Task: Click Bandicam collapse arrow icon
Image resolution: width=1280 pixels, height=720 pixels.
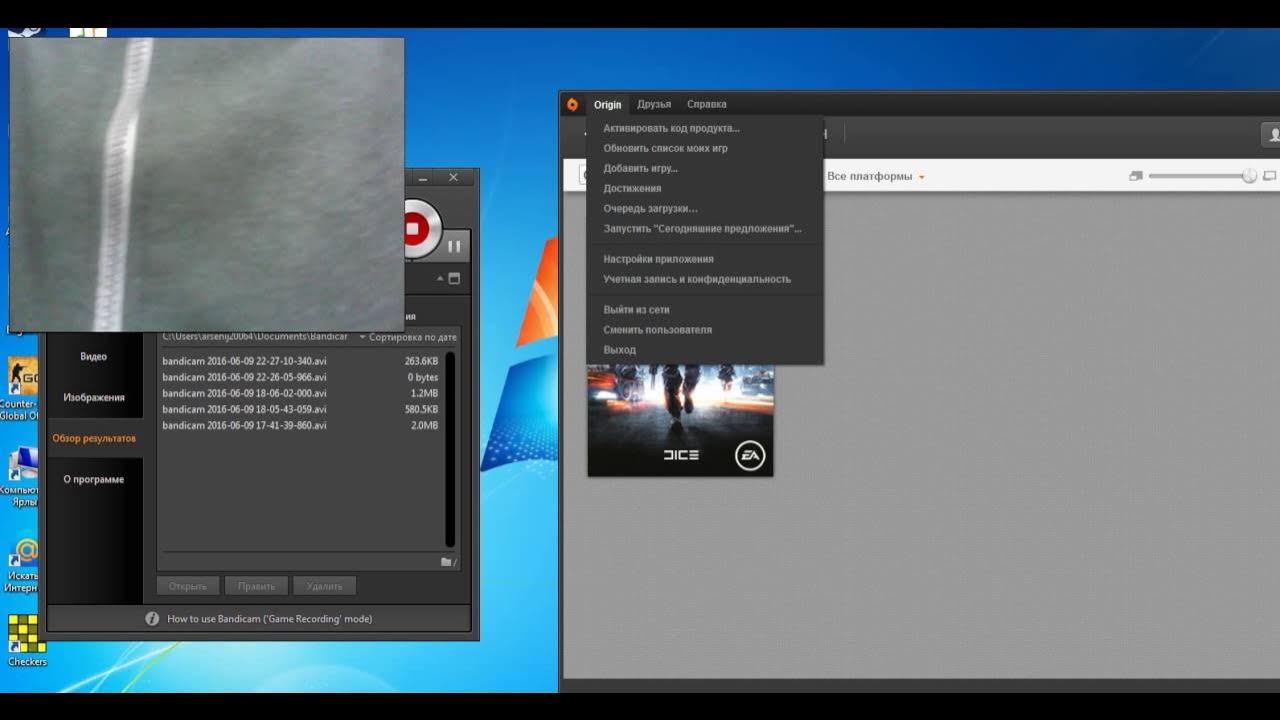Action: click(438, 278)
